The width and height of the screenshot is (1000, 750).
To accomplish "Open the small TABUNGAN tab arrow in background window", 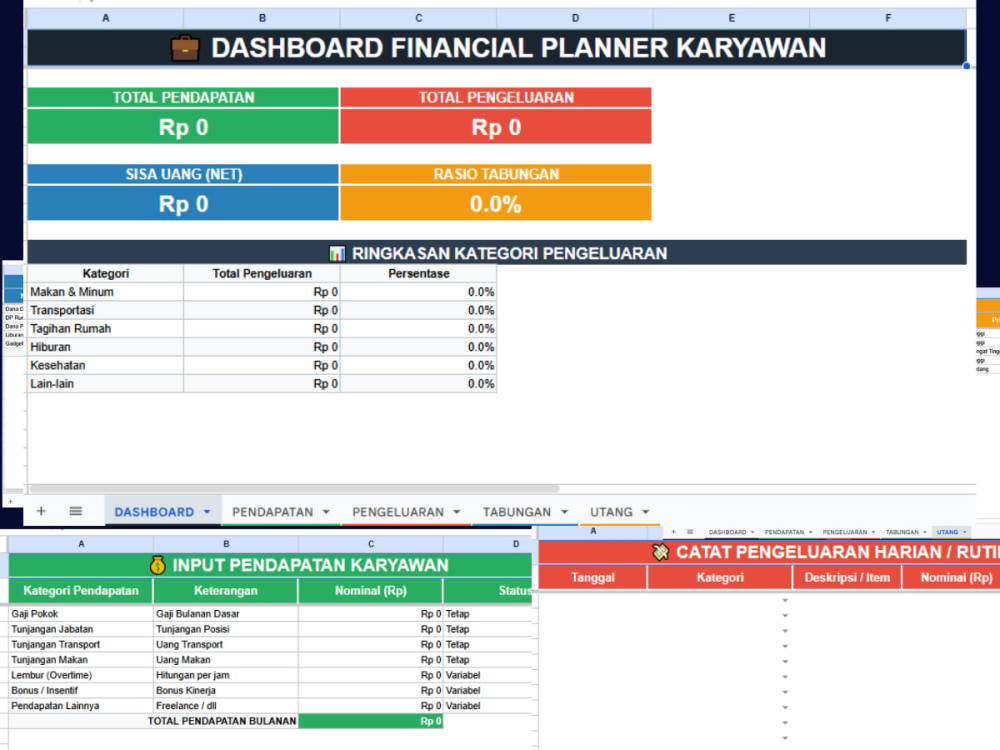I will (x=925, y=532).
